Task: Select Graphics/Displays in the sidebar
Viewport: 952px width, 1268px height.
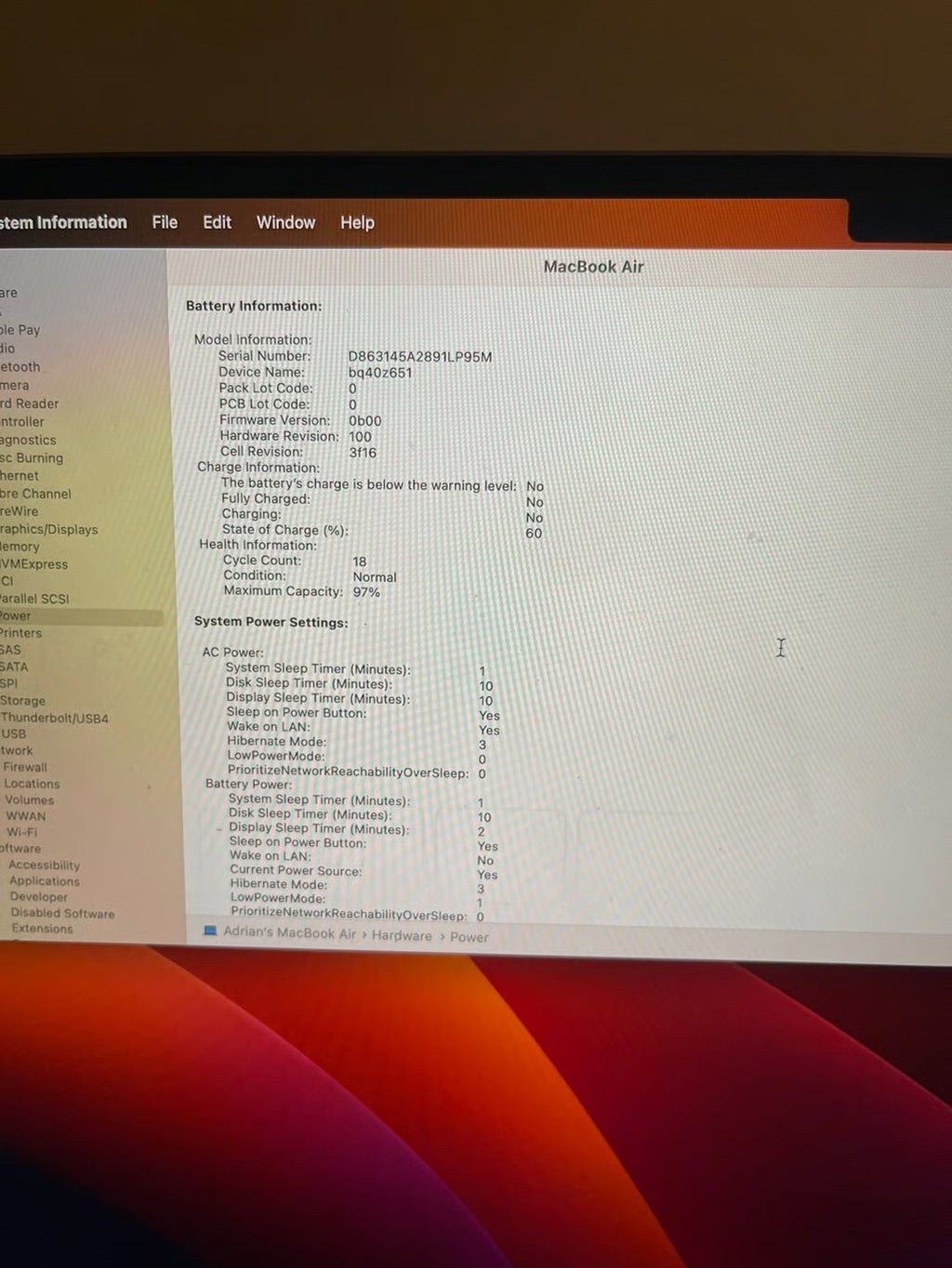Action: 49,529
